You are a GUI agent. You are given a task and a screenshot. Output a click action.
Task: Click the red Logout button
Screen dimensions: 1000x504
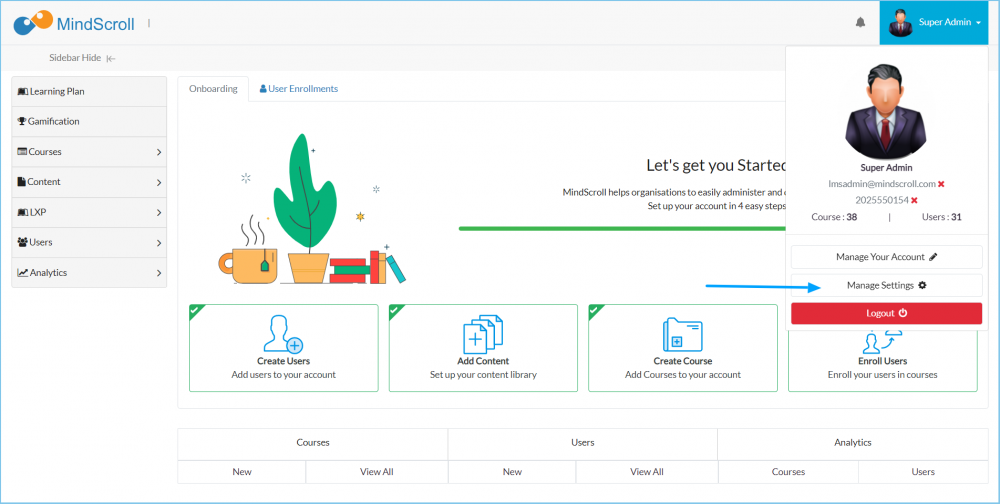click(886, 313)
